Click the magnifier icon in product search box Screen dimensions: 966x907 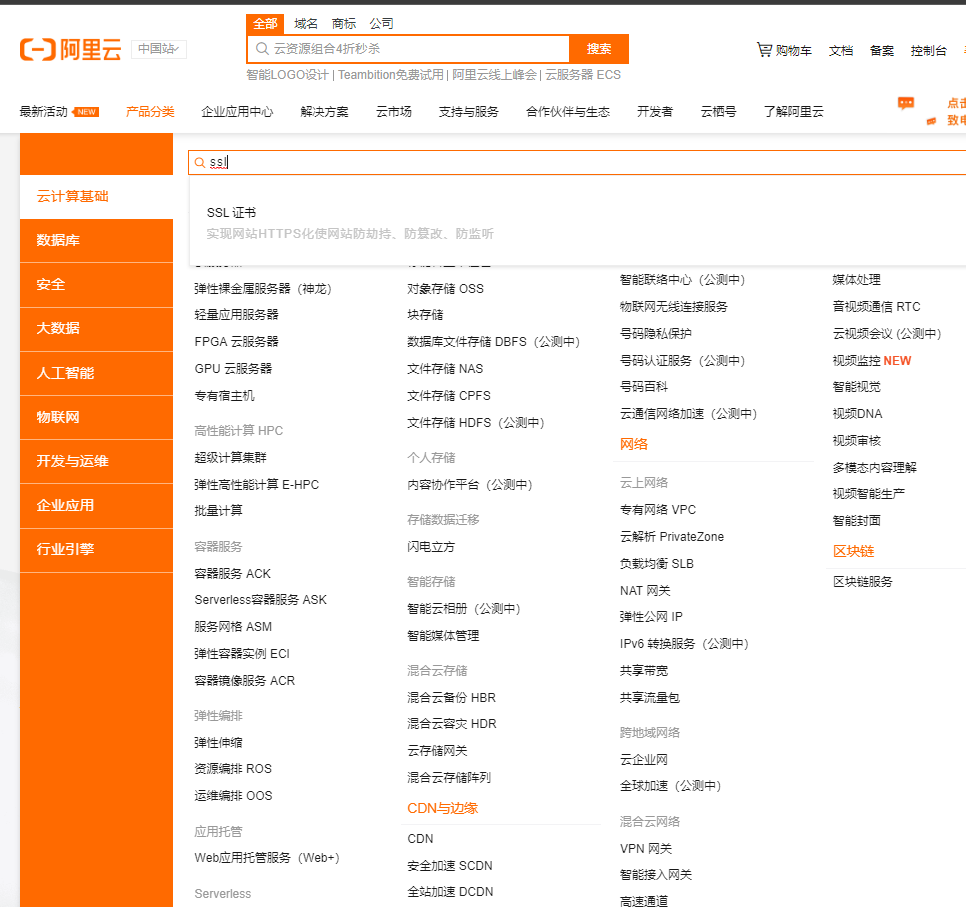200,162
